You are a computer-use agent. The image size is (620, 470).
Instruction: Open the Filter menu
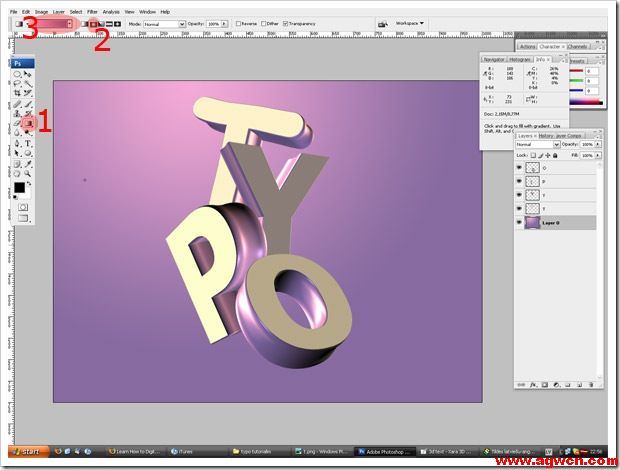(x=92, y=11)
